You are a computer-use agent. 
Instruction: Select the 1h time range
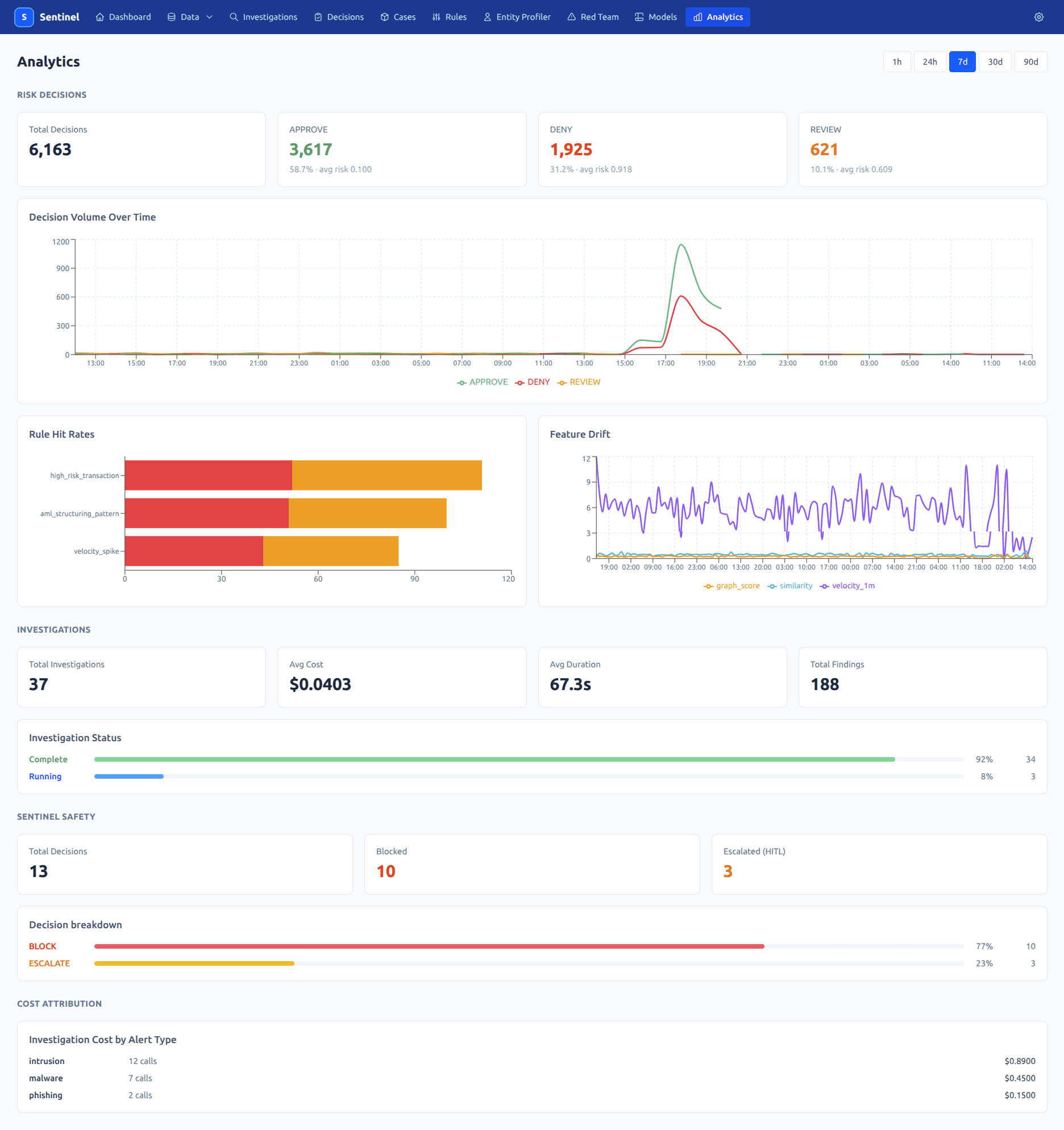(x=897, y=62)
